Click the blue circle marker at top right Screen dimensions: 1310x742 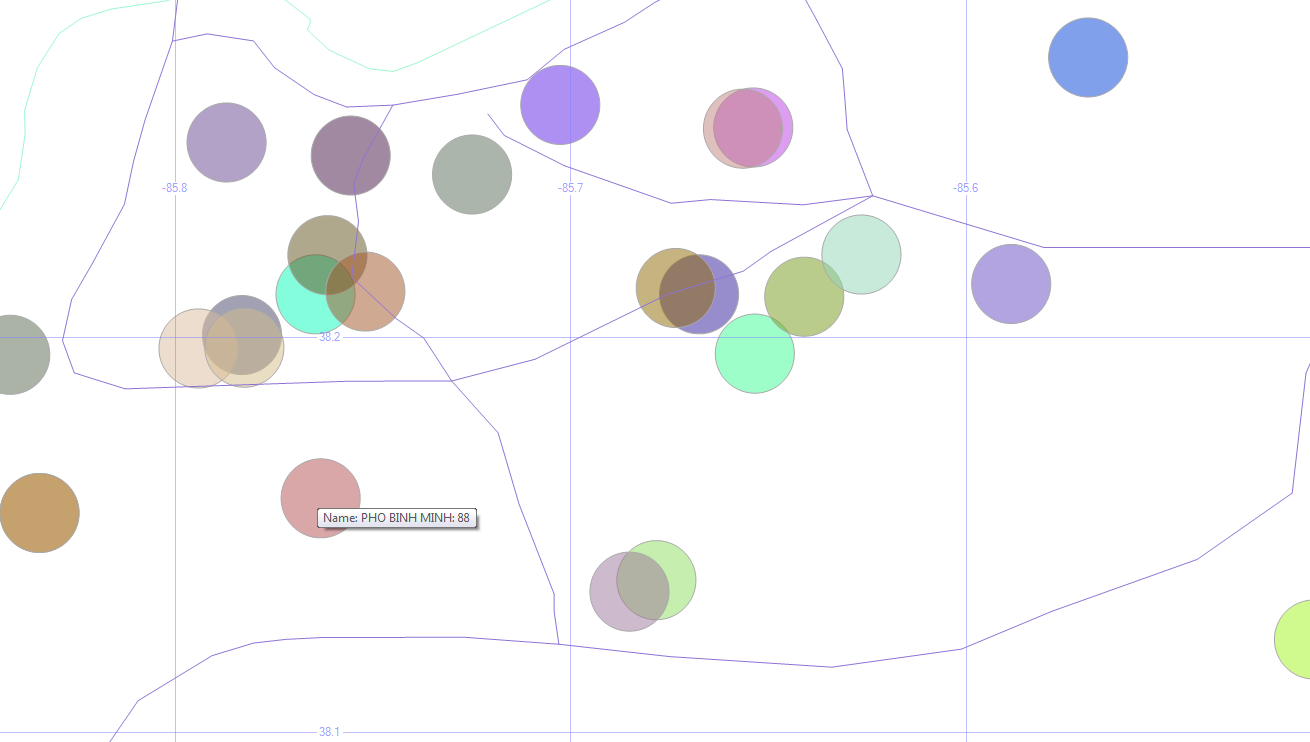tap(1088, 57)
